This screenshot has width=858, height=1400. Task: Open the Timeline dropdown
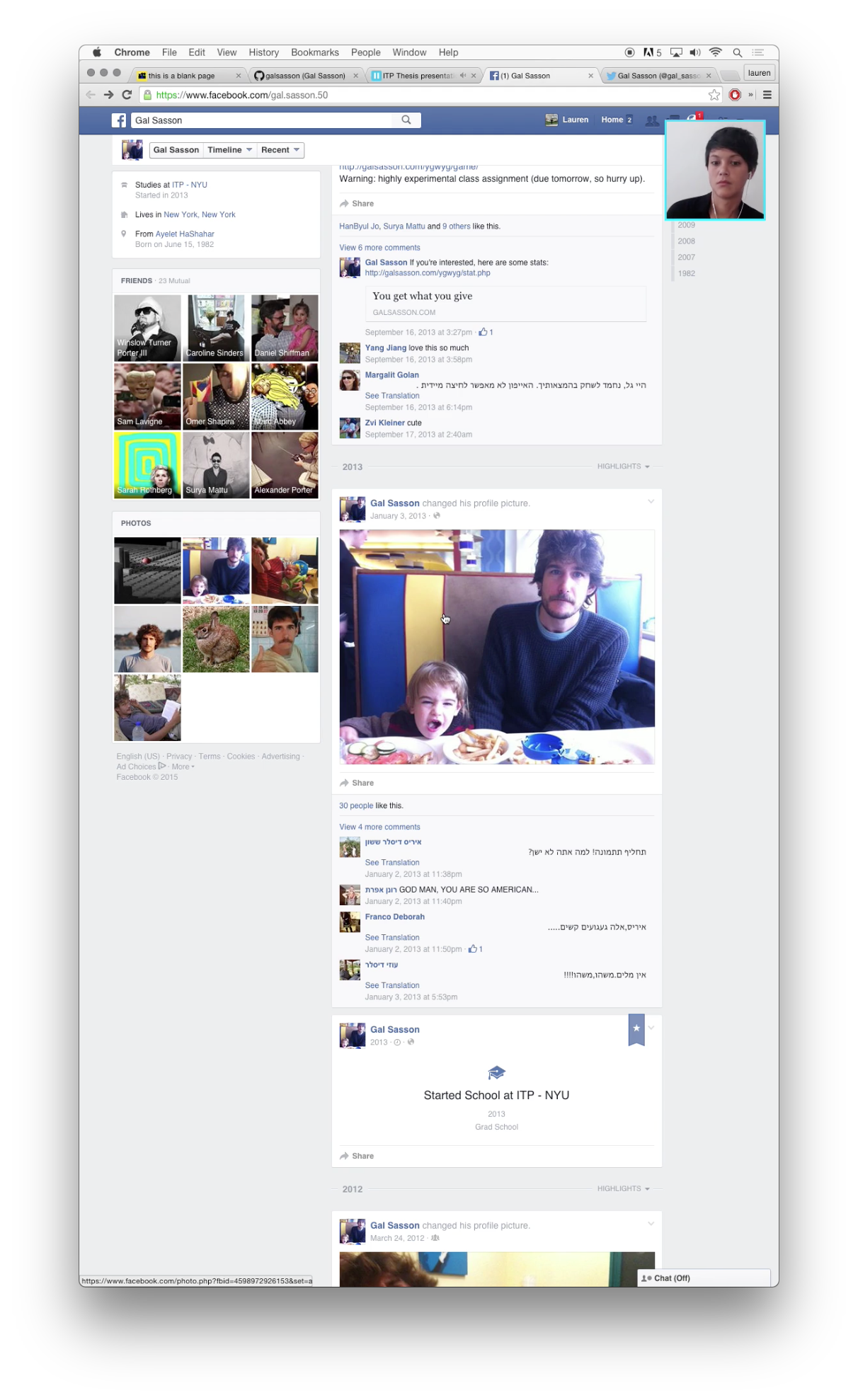tap(230, 150)
